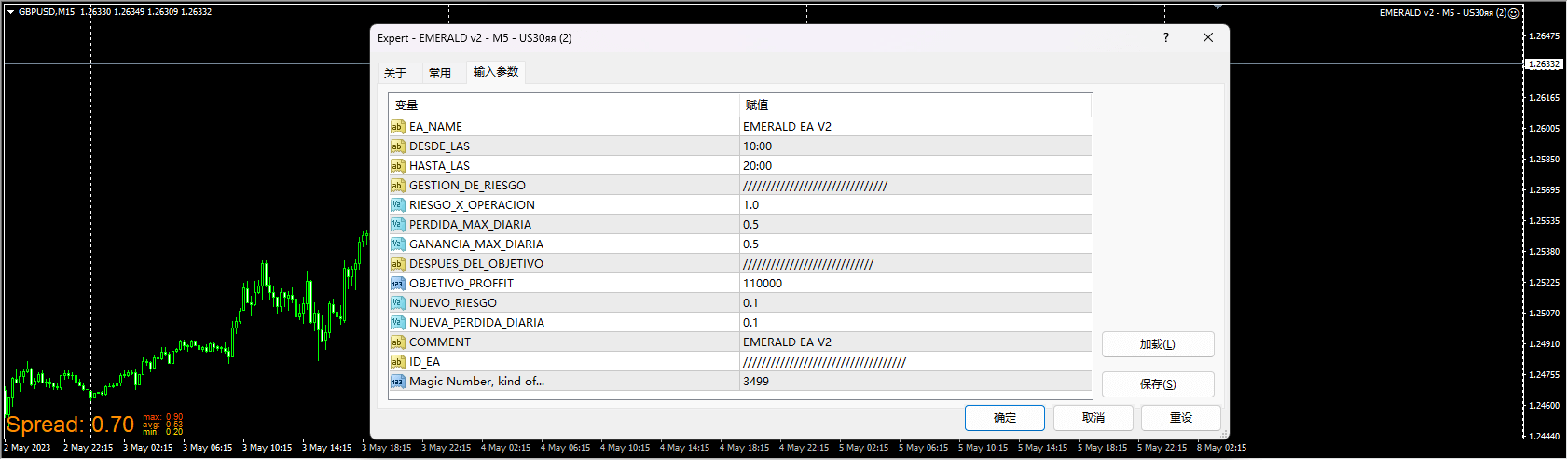The width and height of the screenshot is (1568, 460).
Task: Select the RIESGO_X_OPERACION value 1.0
Action: click(x=915, y=205)
